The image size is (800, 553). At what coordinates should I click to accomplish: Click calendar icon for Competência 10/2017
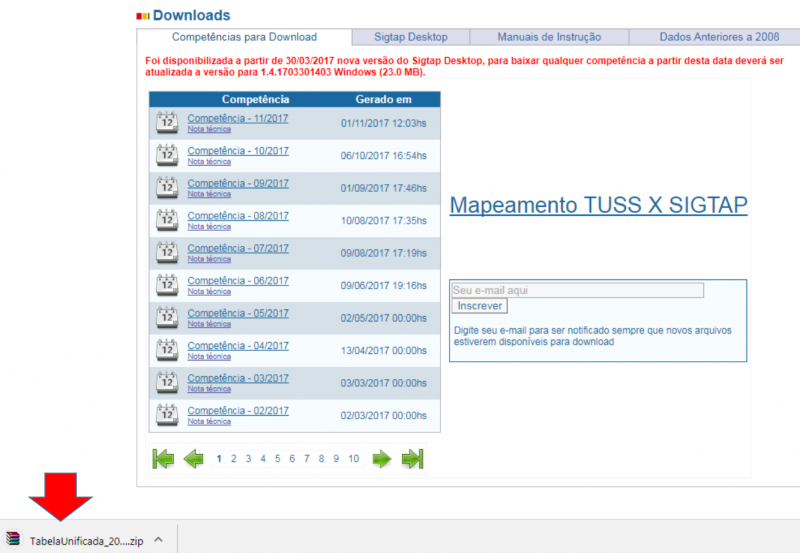coord(167,156)
